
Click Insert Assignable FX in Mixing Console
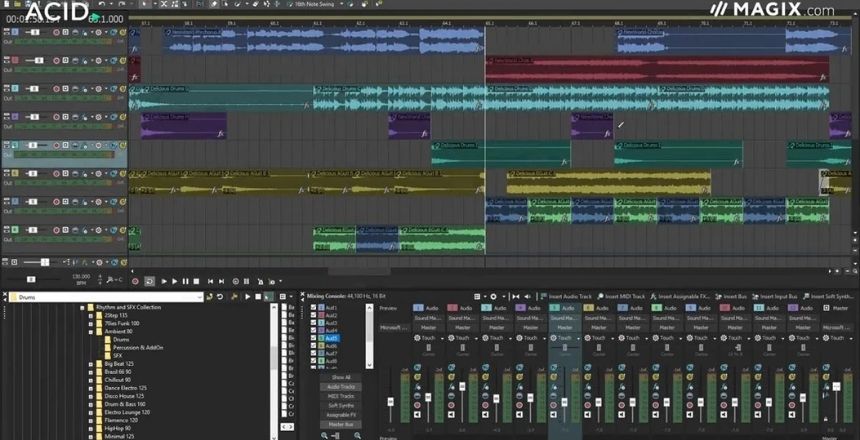point(681,297)
